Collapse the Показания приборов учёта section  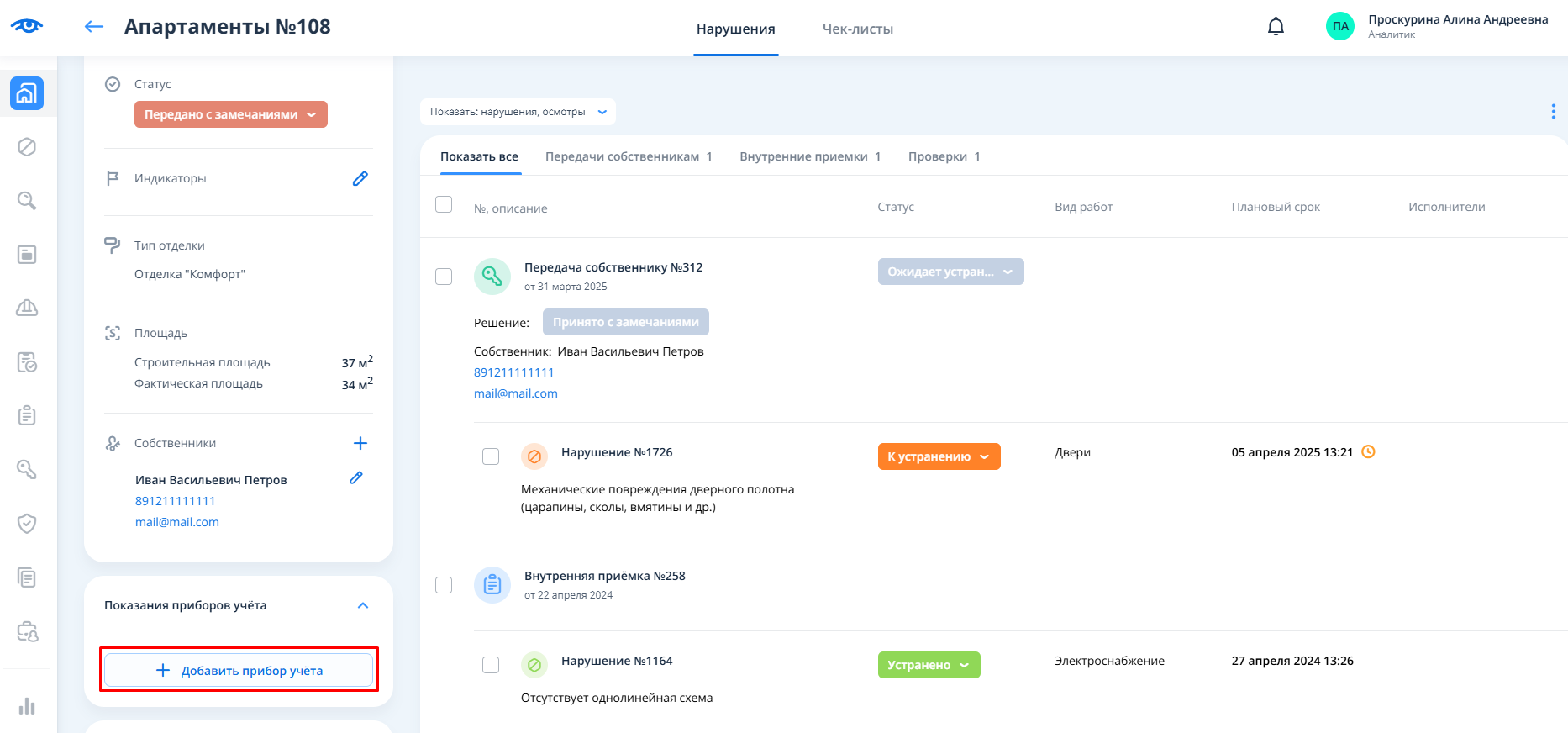click(363, 605)
